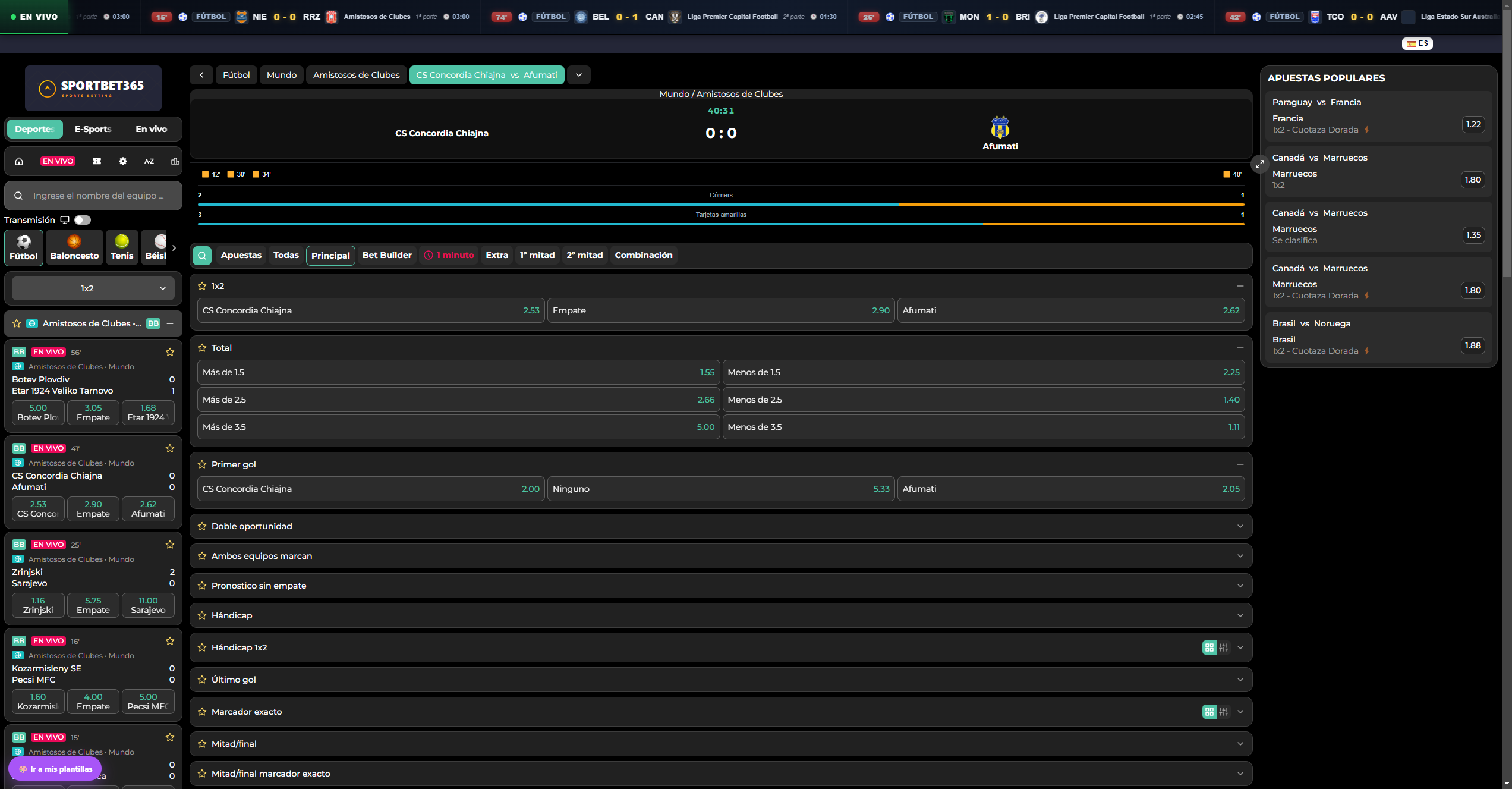
Task: Go back using the left arrow breadcrumb button
Action: 201,75
